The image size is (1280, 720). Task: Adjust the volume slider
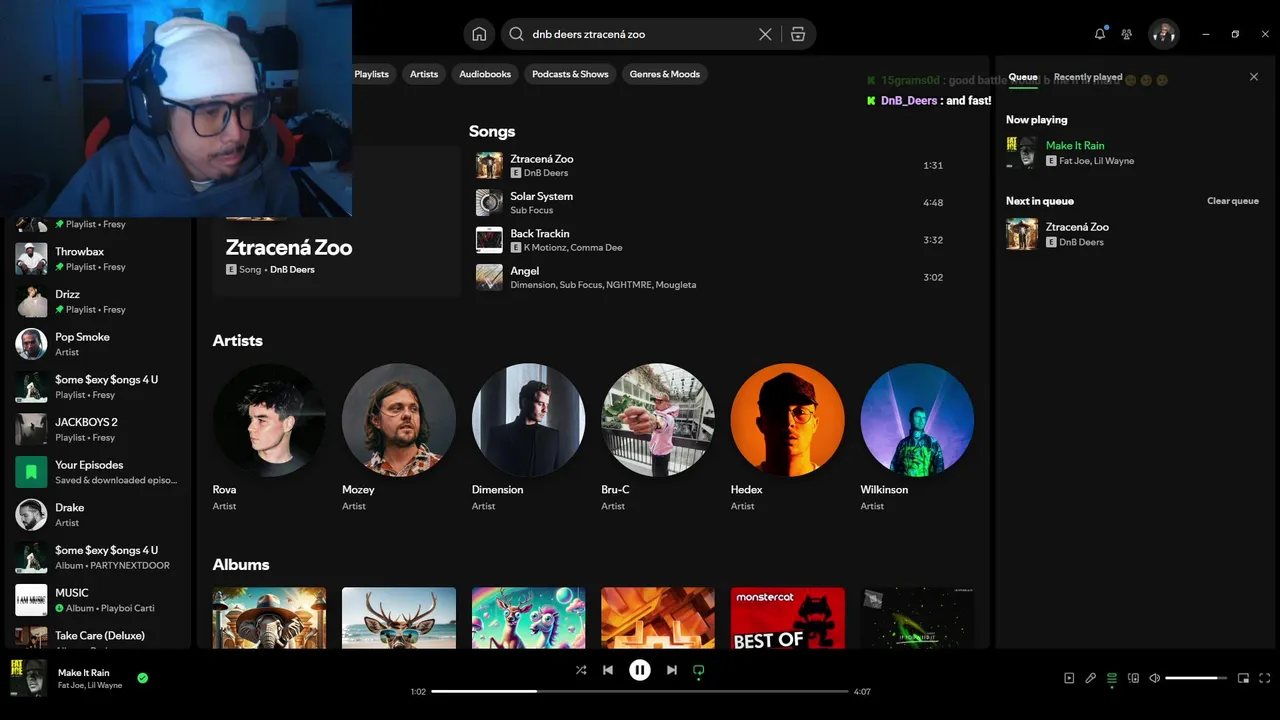tap(1196, 678)
